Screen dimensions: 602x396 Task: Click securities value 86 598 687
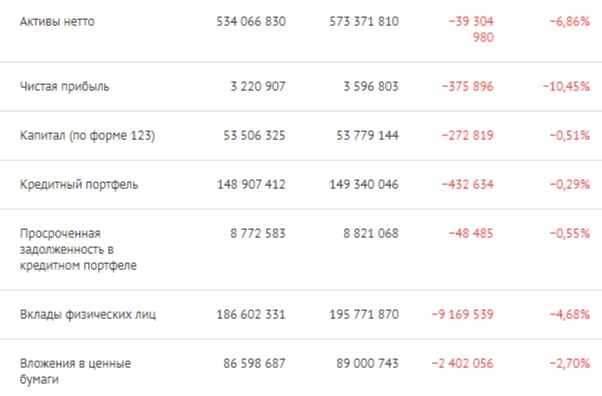(255, 363)
